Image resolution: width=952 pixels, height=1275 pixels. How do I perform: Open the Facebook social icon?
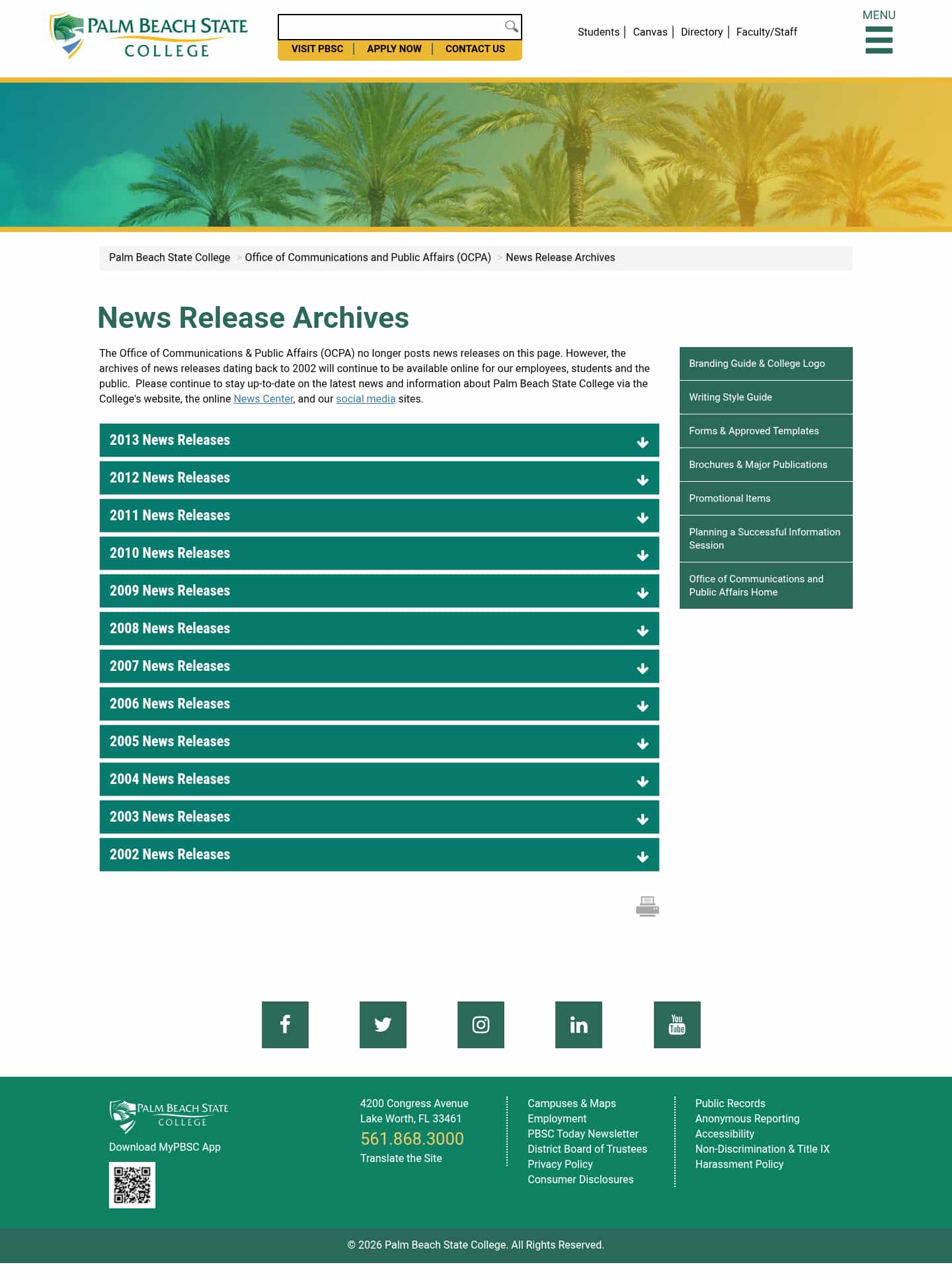(285, 1024)
